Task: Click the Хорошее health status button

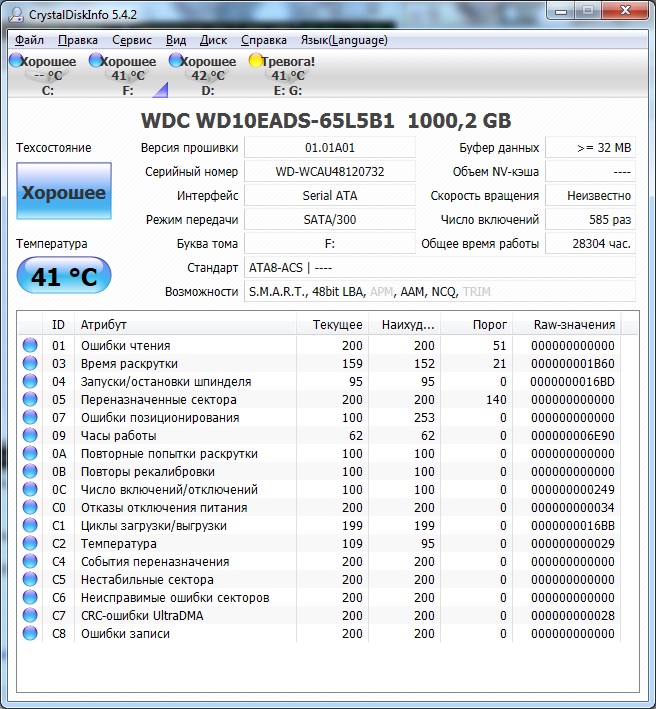Action: (64, 192)
